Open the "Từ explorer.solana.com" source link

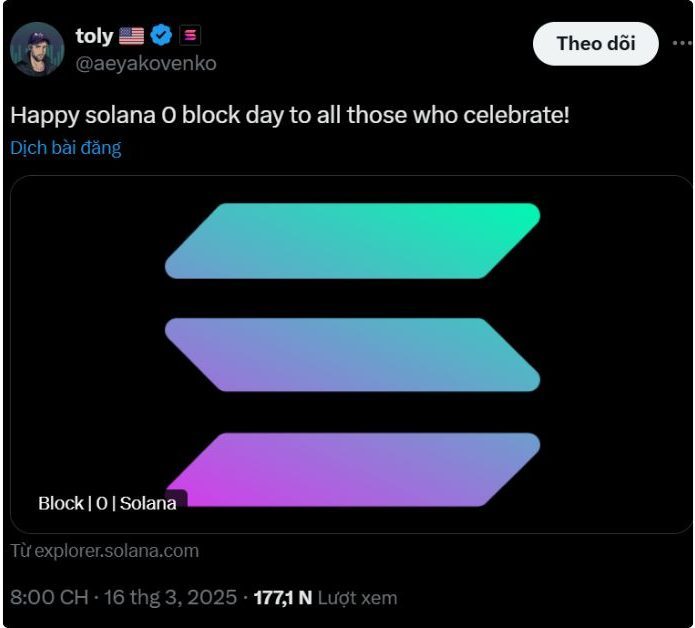tap(105, 551)
